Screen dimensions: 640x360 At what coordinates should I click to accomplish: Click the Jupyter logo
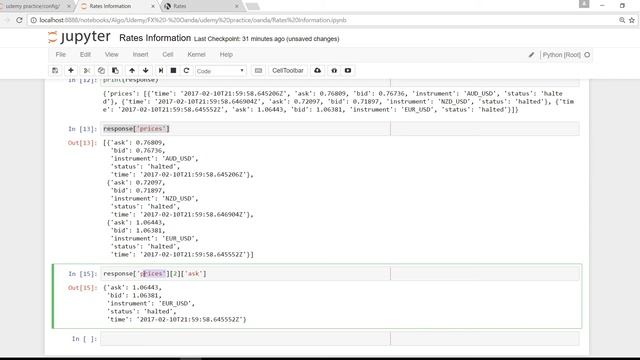pyautogui.click(x=79, y=37)
